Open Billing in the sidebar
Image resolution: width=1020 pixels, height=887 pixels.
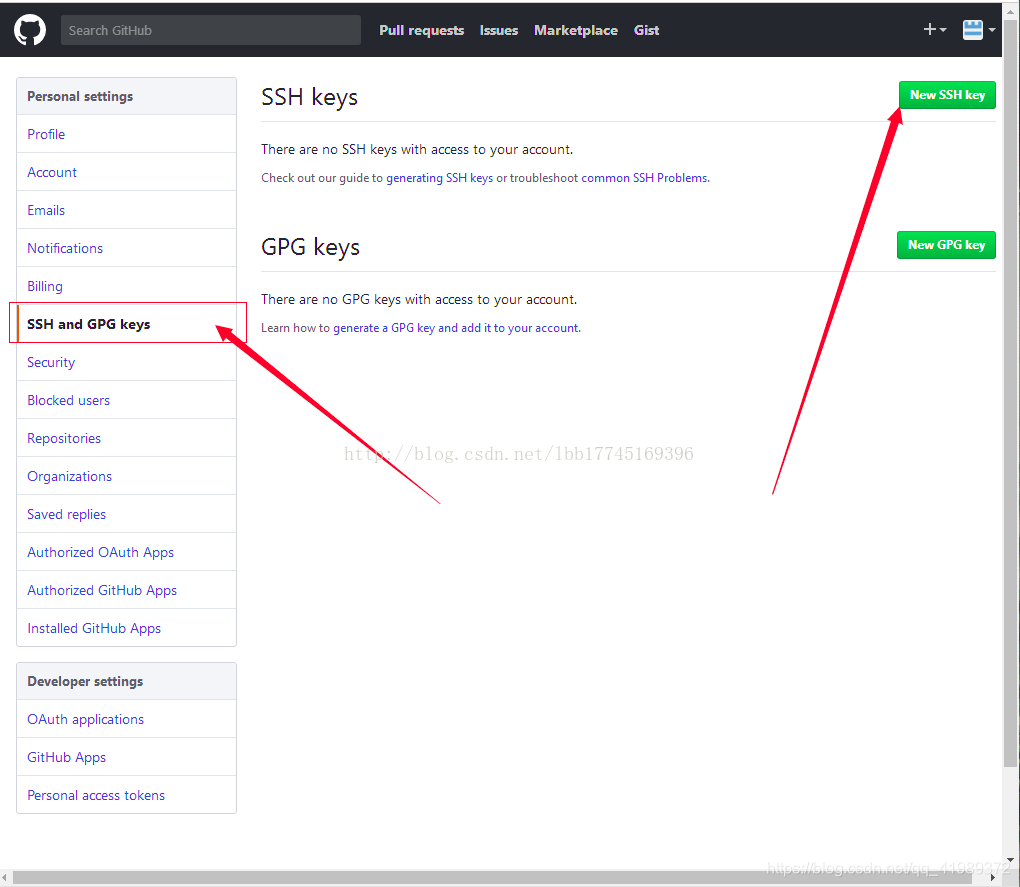126,286
